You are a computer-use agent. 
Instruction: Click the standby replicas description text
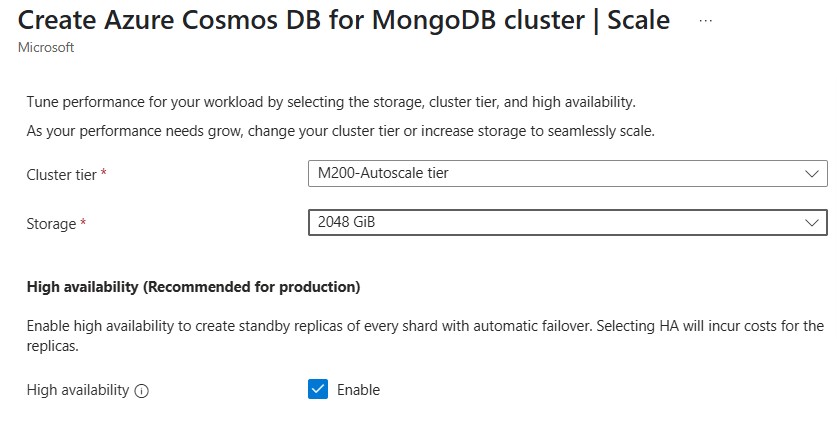(425, 326)
